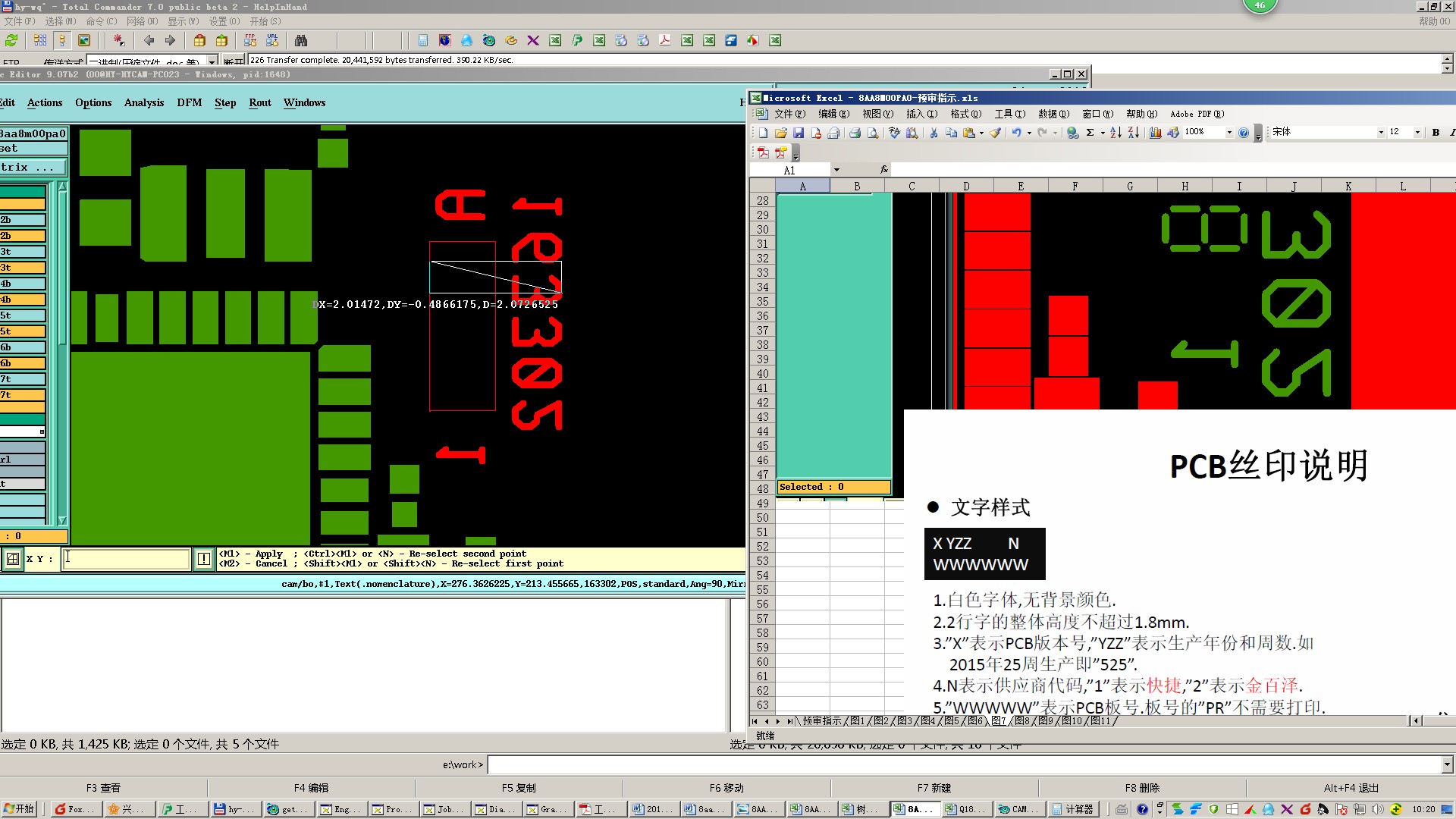The image size is (1456, 819).
Task: Click Excel insert function fx icon
Action: (x=884, y=170)
